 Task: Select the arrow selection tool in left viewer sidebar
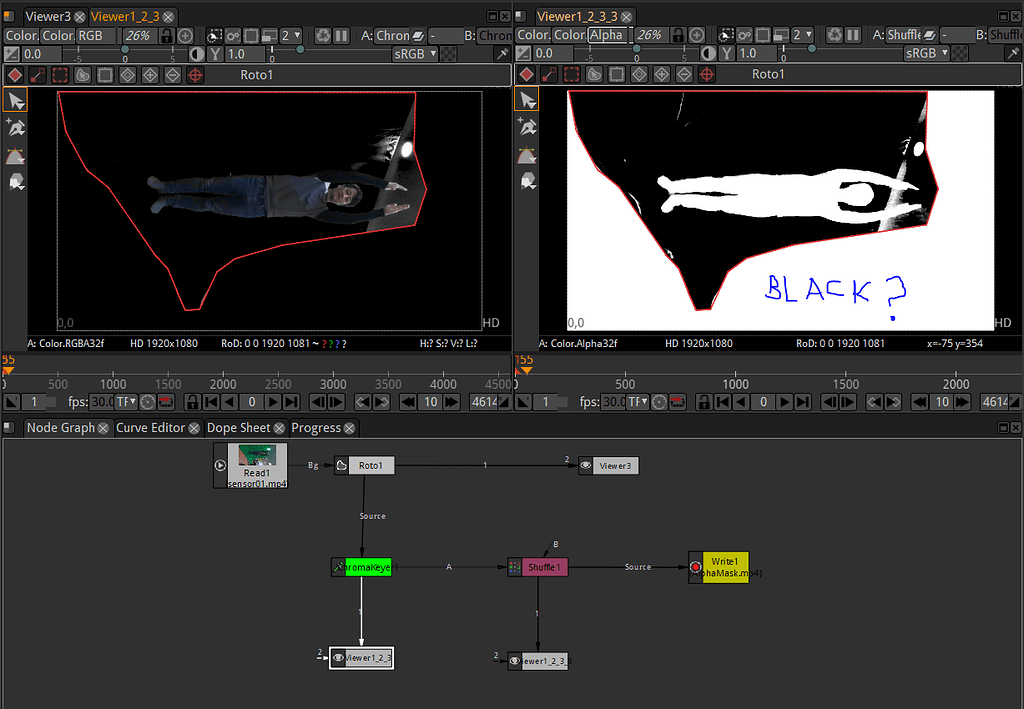(x=15, y=99)
